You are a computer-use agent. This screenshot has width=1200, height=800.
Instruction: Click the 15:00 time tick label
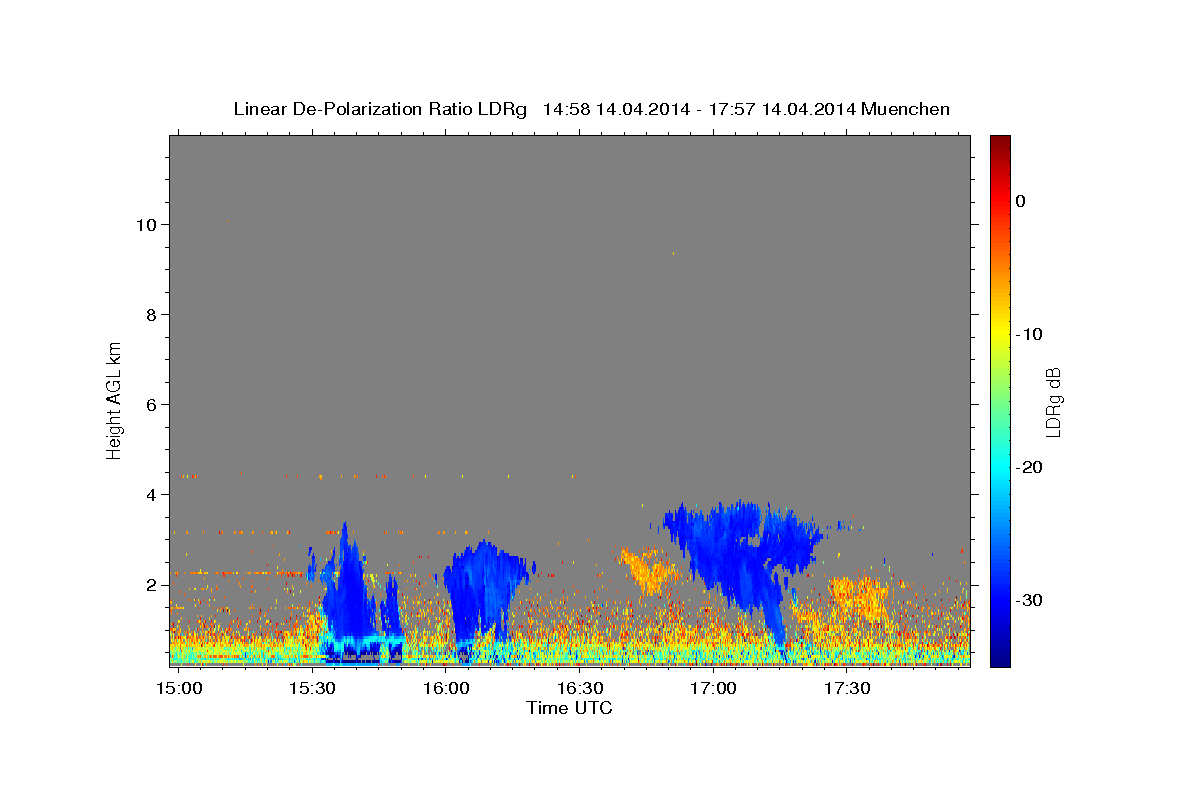coord(178,689)
